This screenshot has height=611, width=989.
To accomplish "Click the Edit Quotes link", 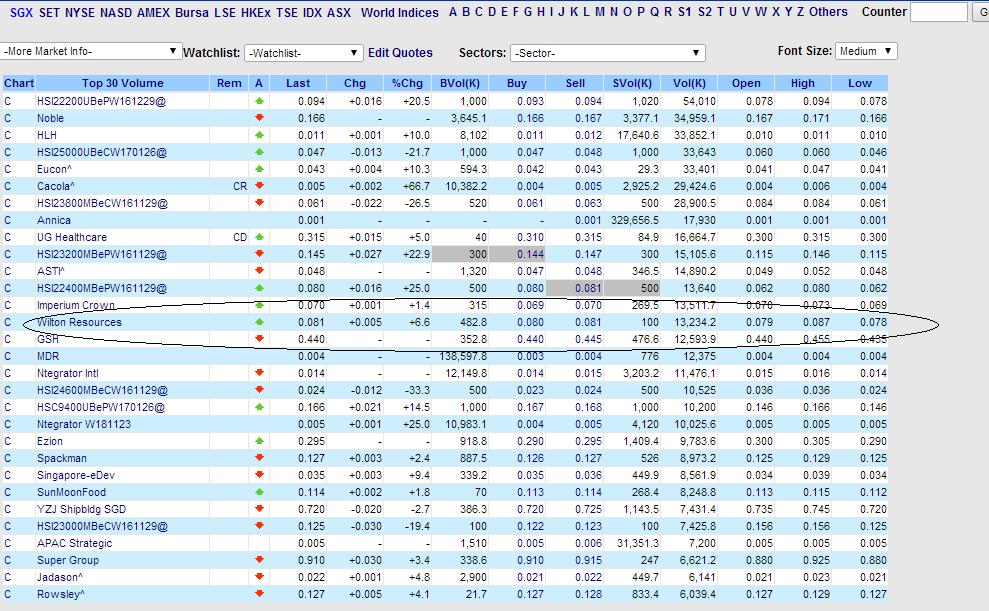I will point(400,53).
